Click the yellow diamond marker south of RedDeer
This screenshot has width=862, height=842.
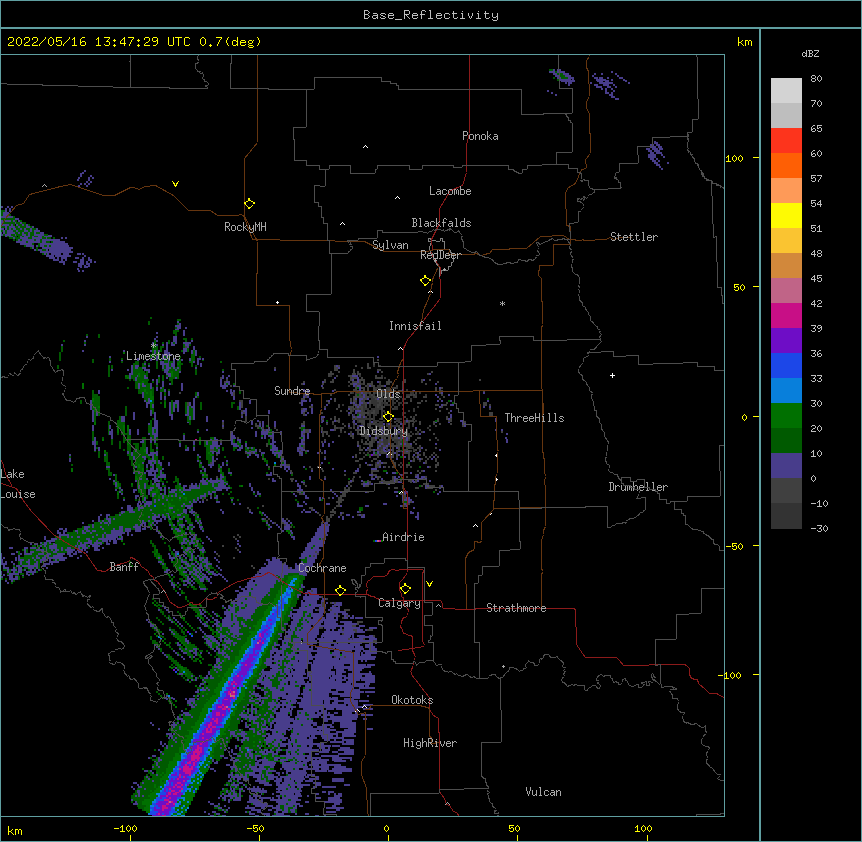pos(426,281)
